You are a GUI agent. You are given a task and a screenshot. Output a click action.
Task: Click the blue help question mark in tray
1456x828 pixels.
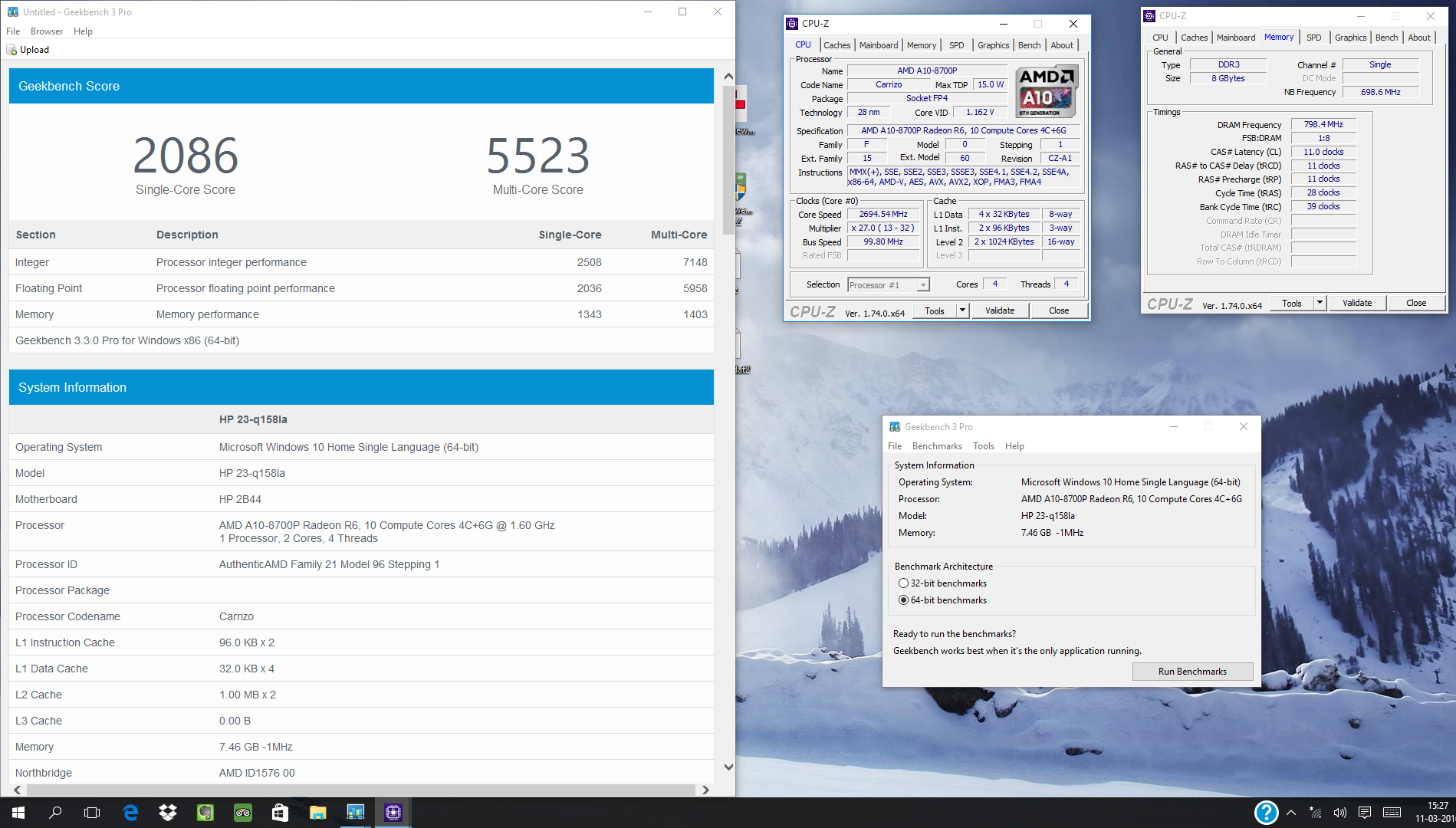(1266, 813)
